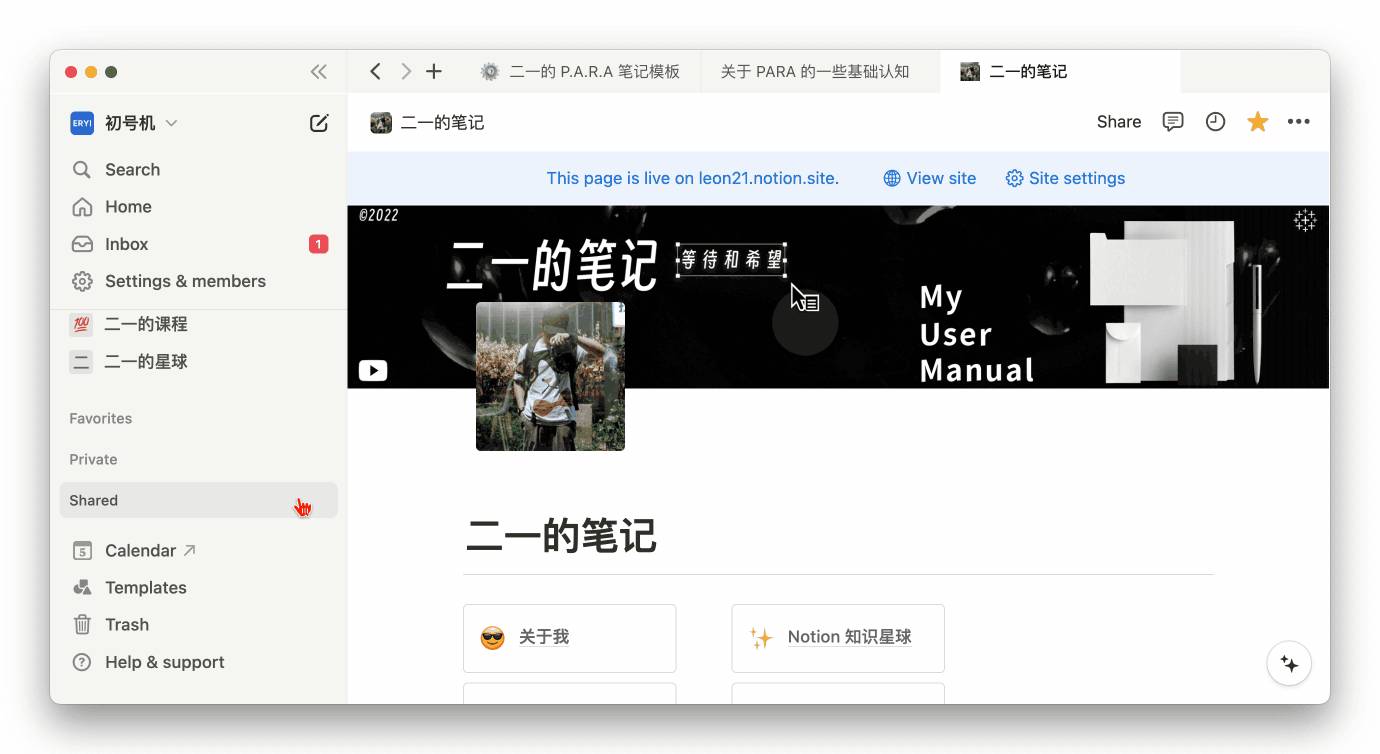Click the Notion AI sparkle button
This screenshot has width=1380, height=754.
(x=1289, y=664)
